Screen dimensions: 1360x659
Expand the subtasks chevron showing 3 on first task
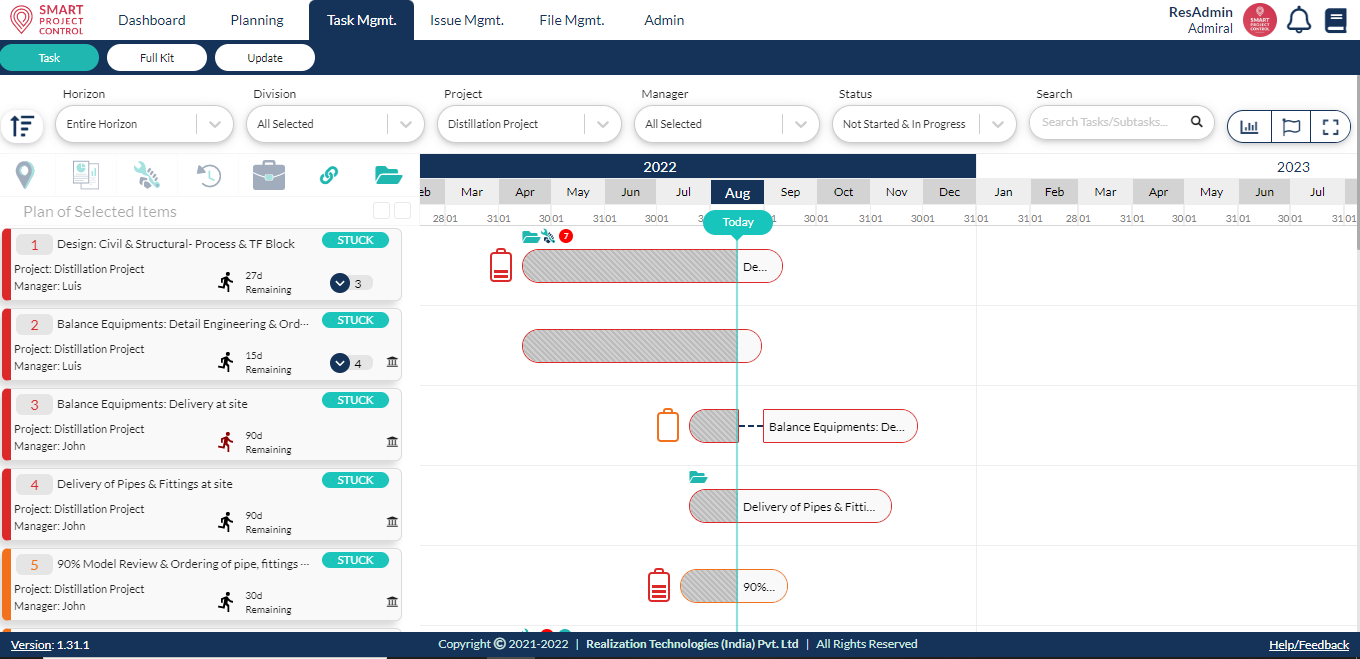tap(339, 283)
